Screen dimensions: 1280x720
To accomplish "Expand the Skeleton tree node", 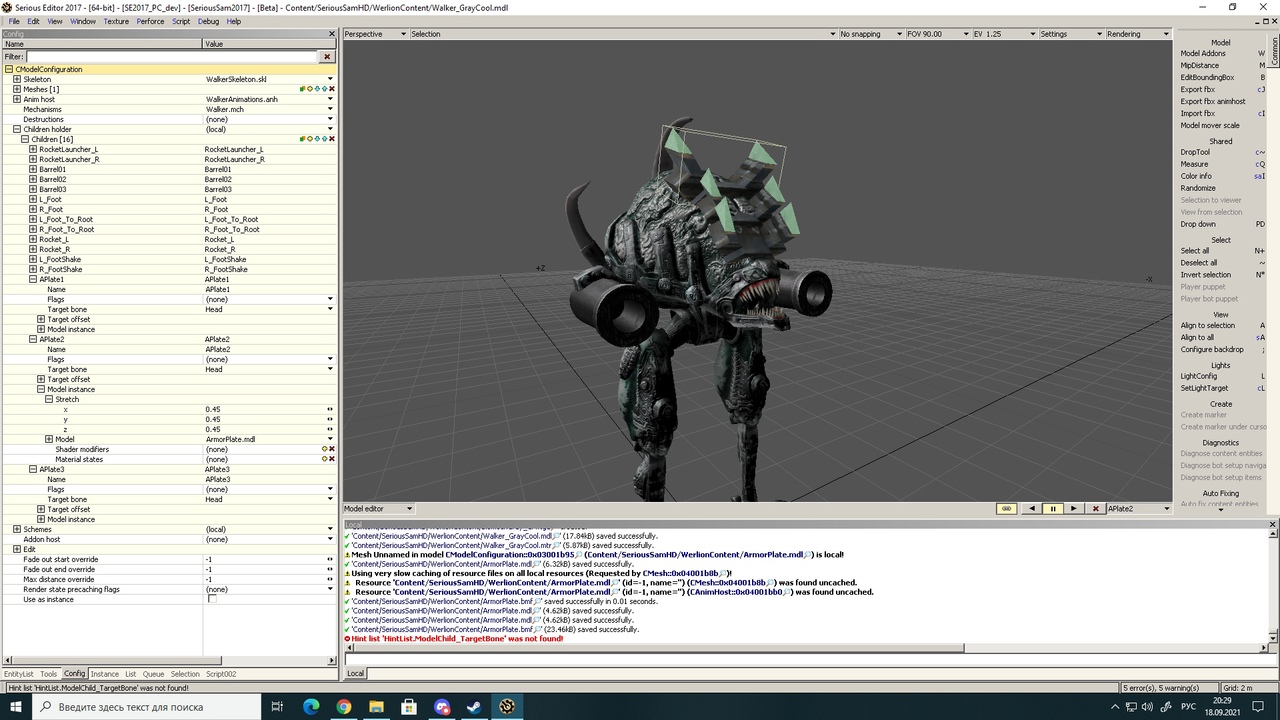I will (17, 79).
